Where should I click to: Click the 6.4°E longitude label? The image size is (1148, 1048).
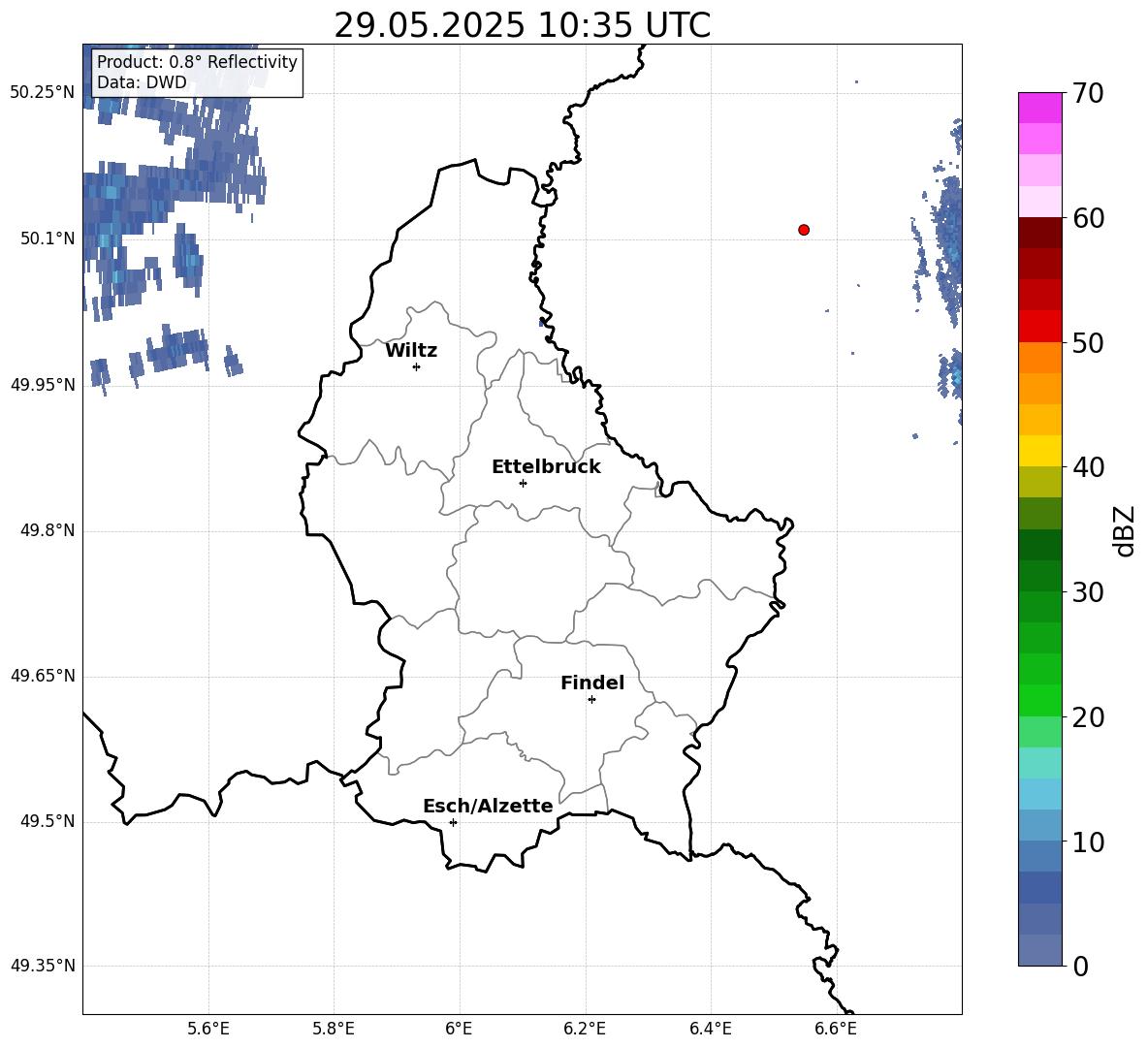tap(710, 1029)
